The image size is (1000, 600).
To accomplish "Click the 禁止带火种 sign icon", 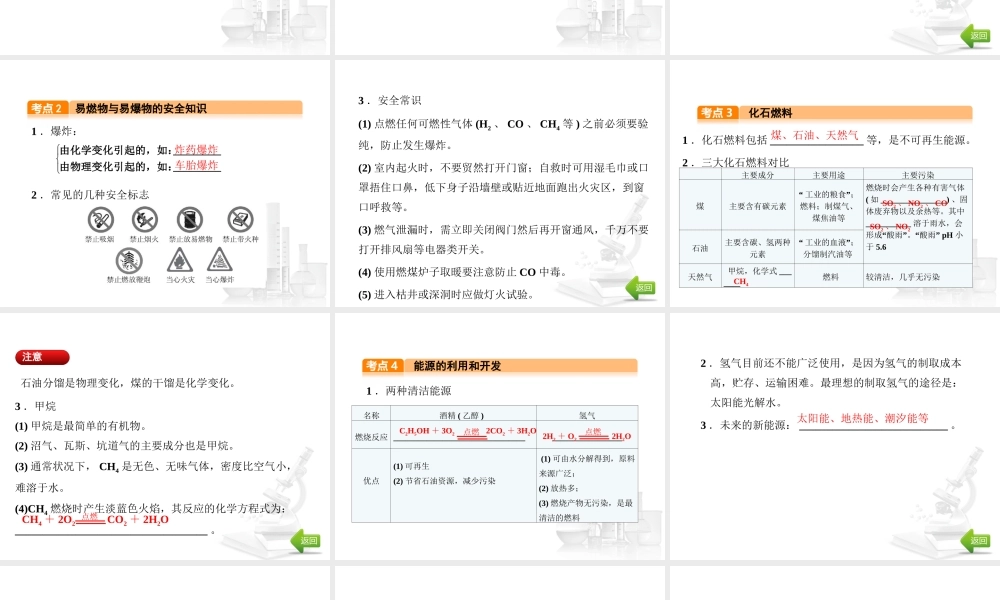I will click(240, 219).
